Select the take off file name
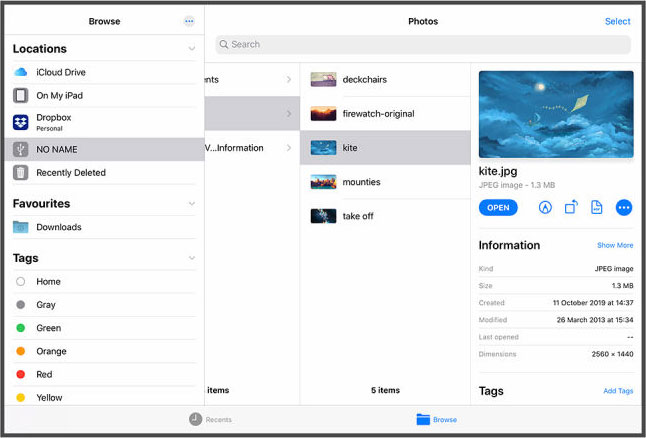 click(358, 216)
